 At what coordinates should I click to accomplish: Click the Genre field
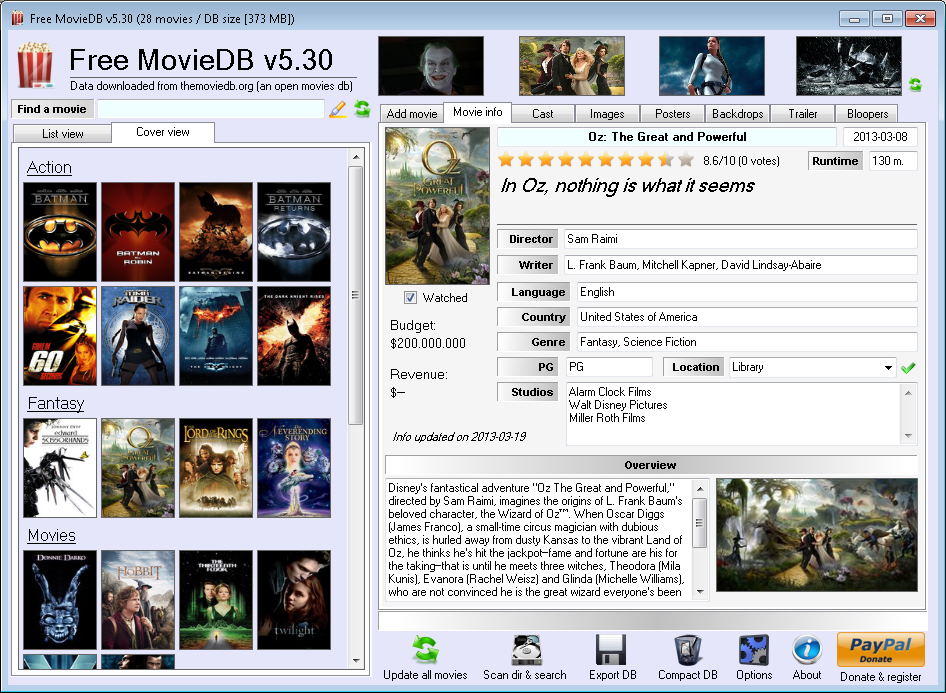(x=747, y=342)
